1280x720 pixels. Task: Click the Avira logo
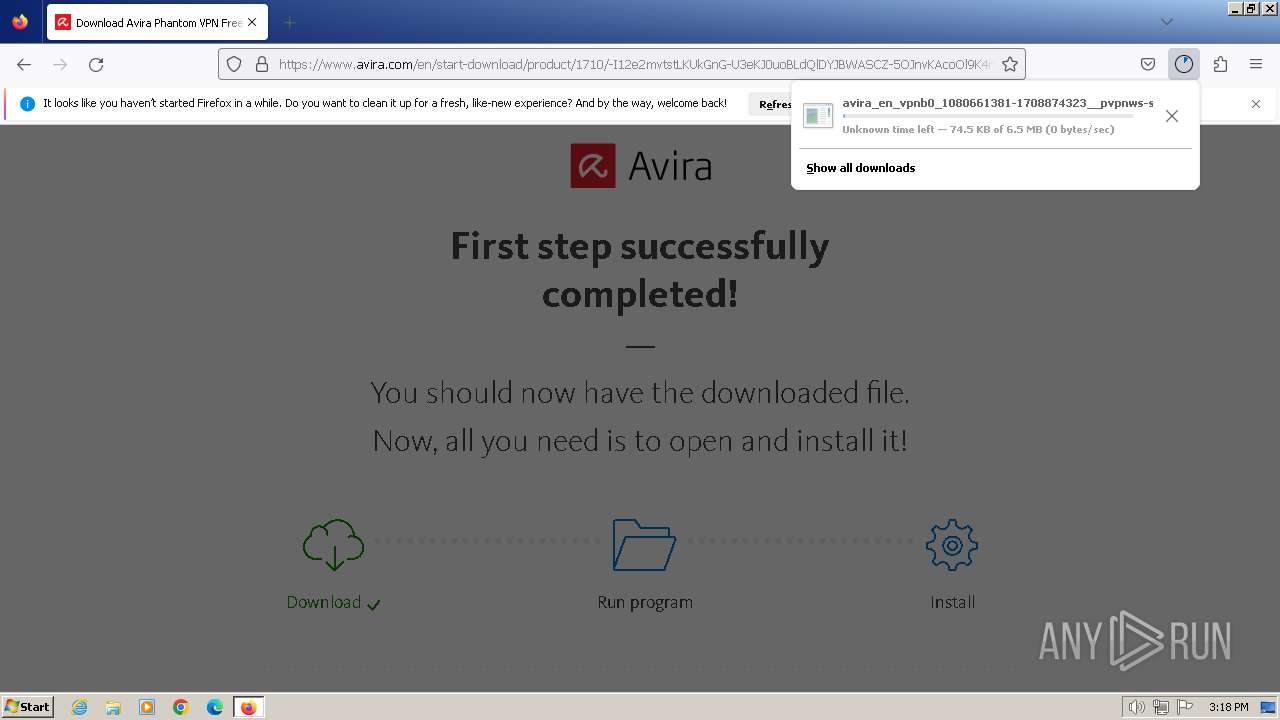click(640, 166)
